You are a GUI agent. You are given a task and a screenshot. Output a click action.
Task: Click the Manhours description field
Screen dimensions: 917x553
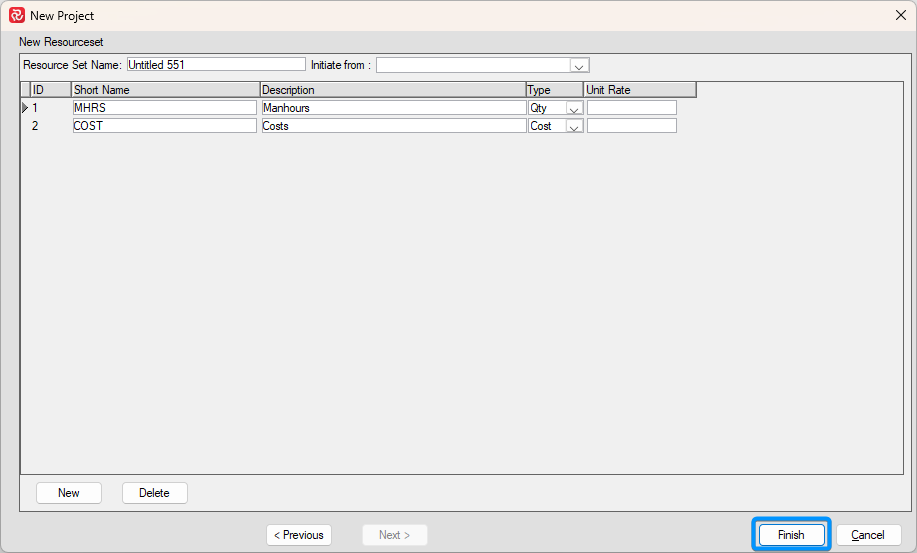(393, 108)
